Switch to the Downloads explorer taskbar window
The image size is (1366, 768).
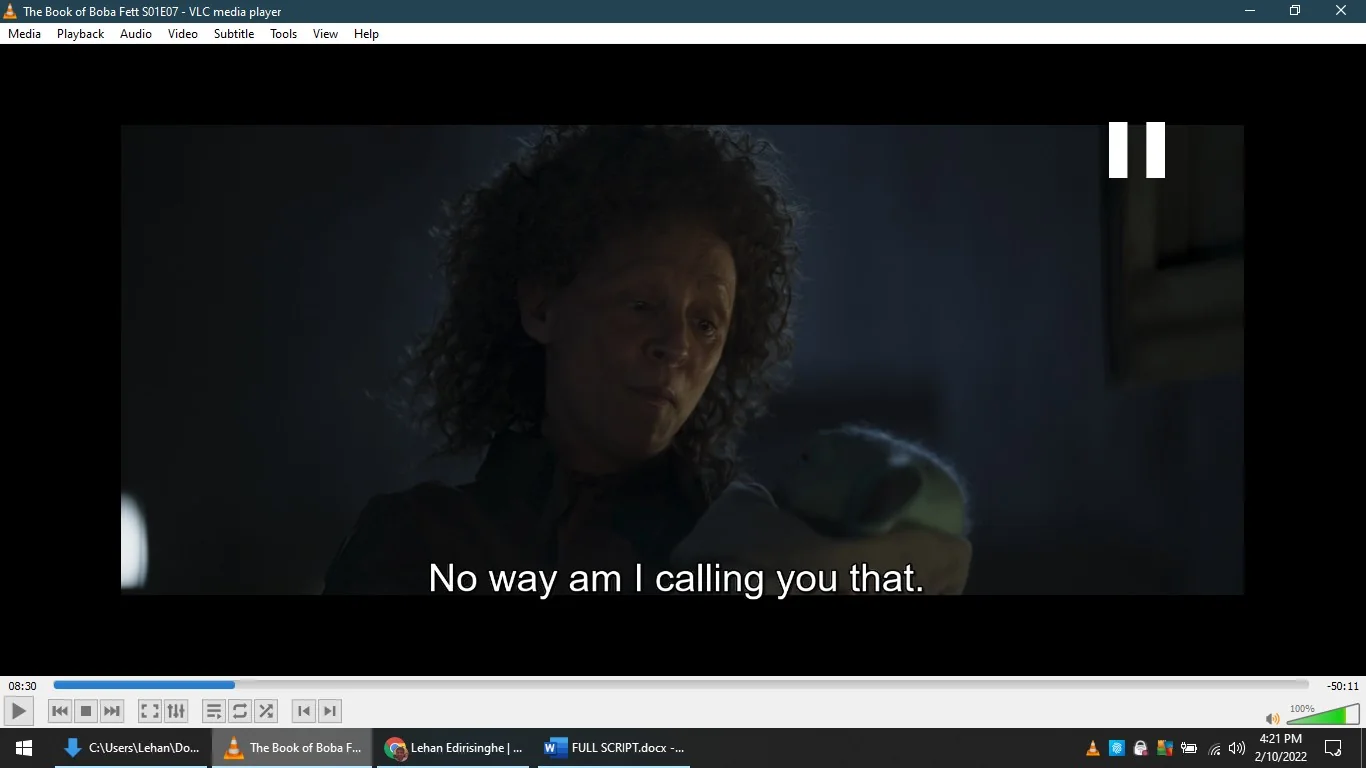(132, 748)
